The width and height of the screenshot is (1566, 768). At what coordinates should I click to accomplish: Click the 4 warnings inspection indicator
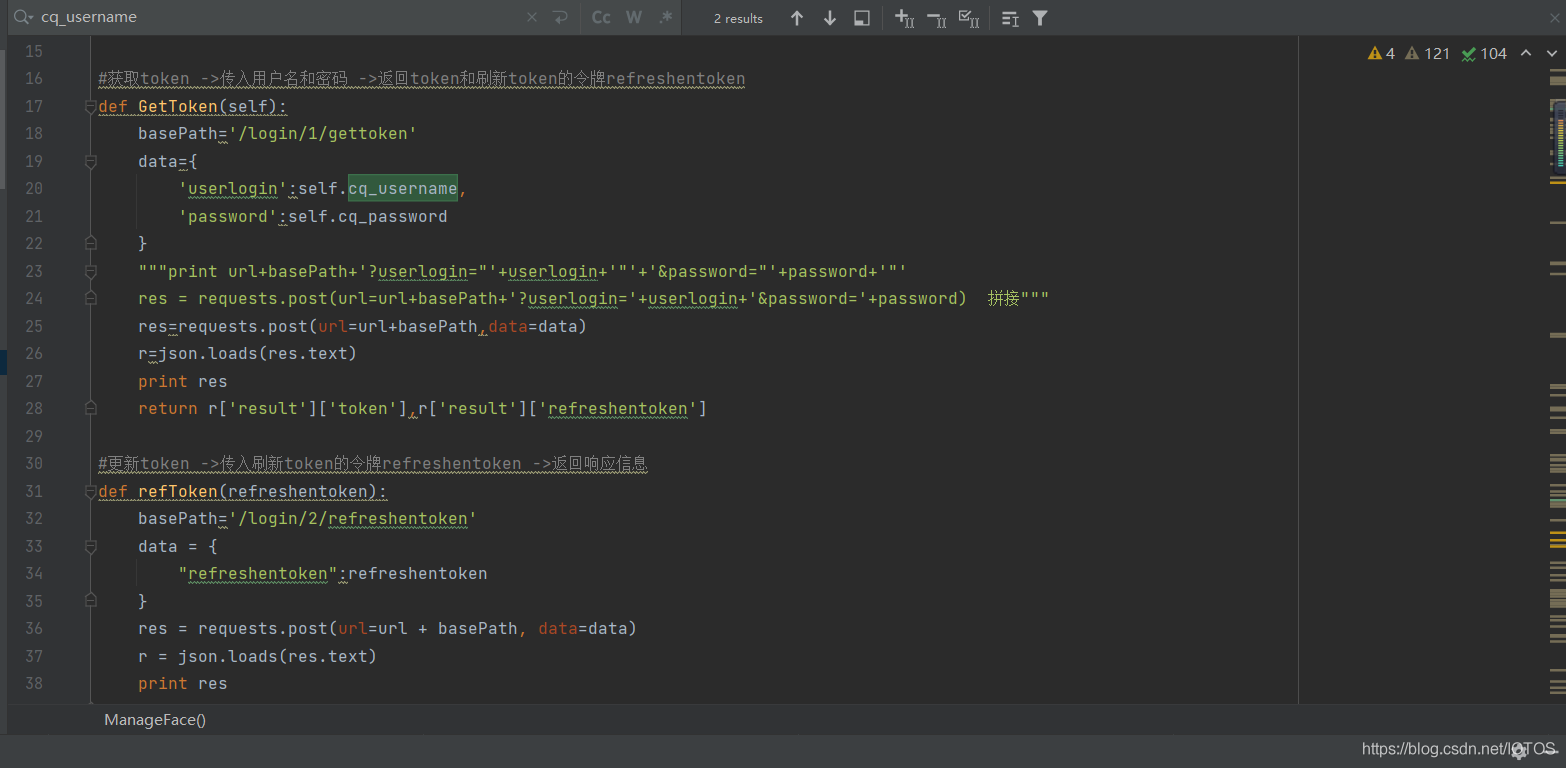coord(1381,54)
